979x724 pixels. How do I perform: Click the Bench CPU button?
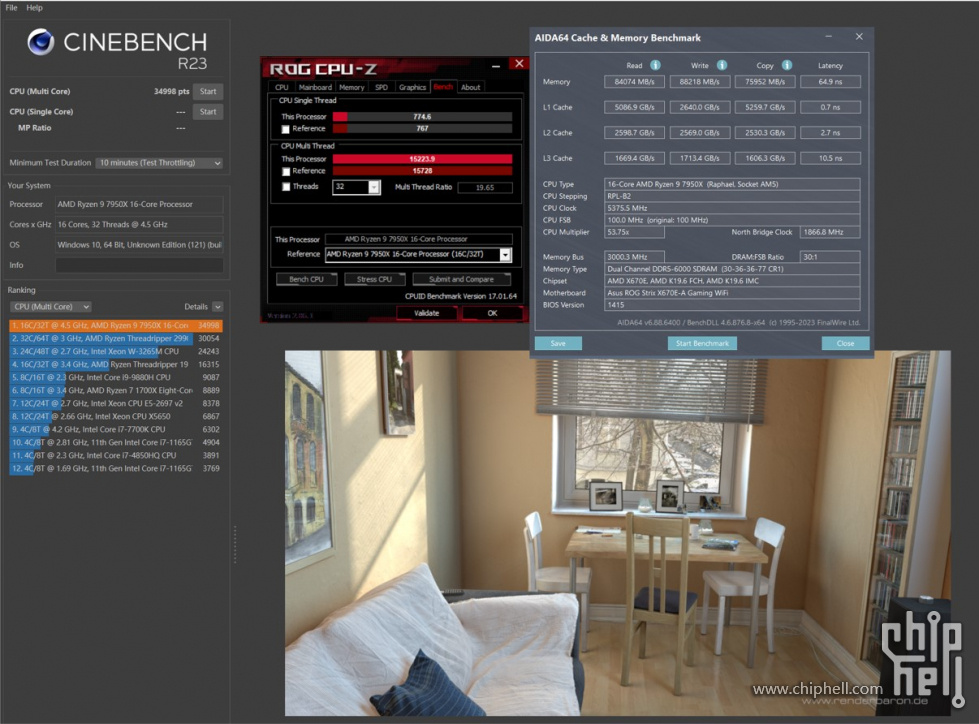(x=307, y=280)
